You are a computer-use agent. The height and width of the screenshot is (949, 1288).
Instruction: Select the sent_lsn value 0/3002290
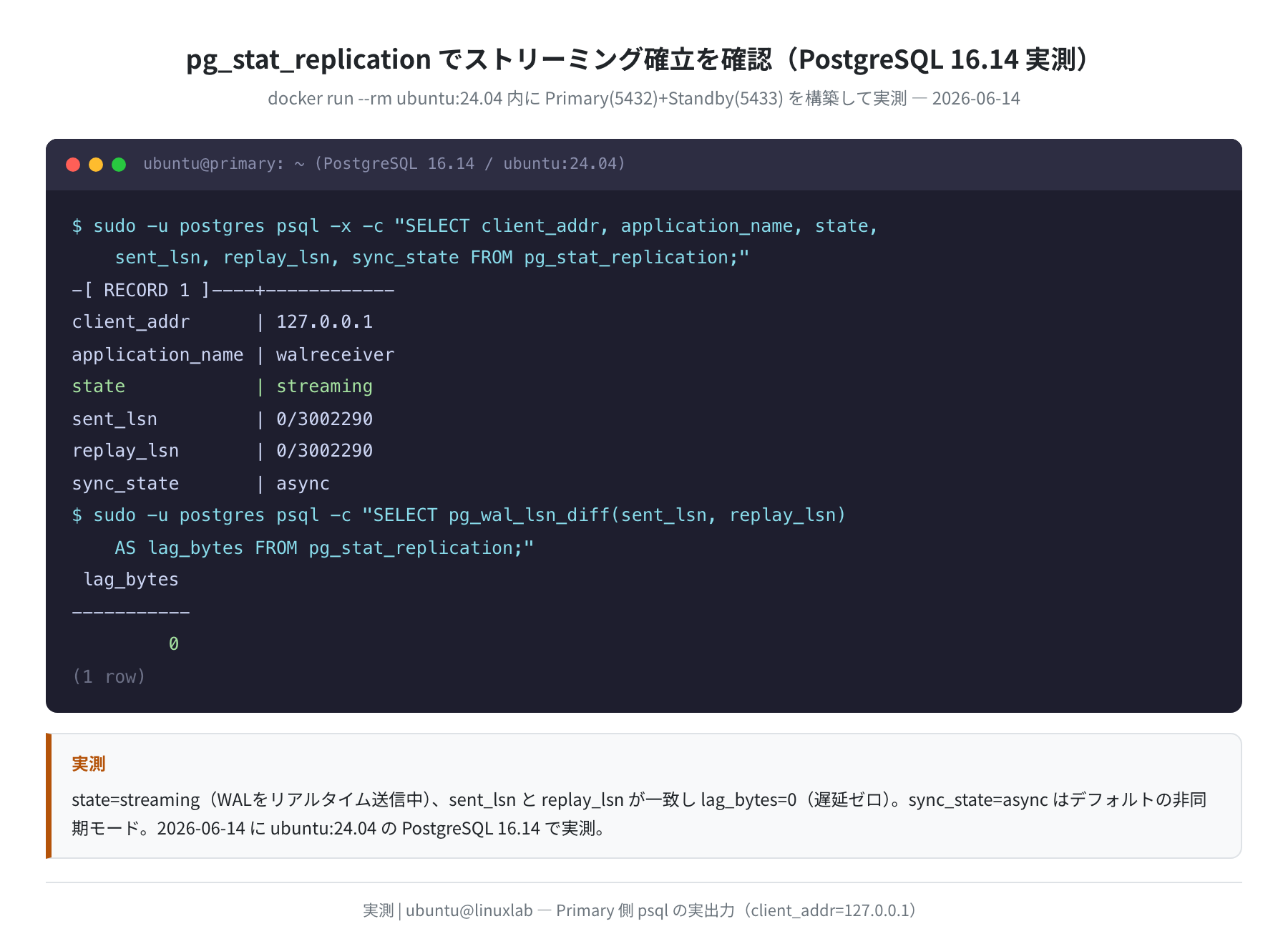click(x=324, y=419)
